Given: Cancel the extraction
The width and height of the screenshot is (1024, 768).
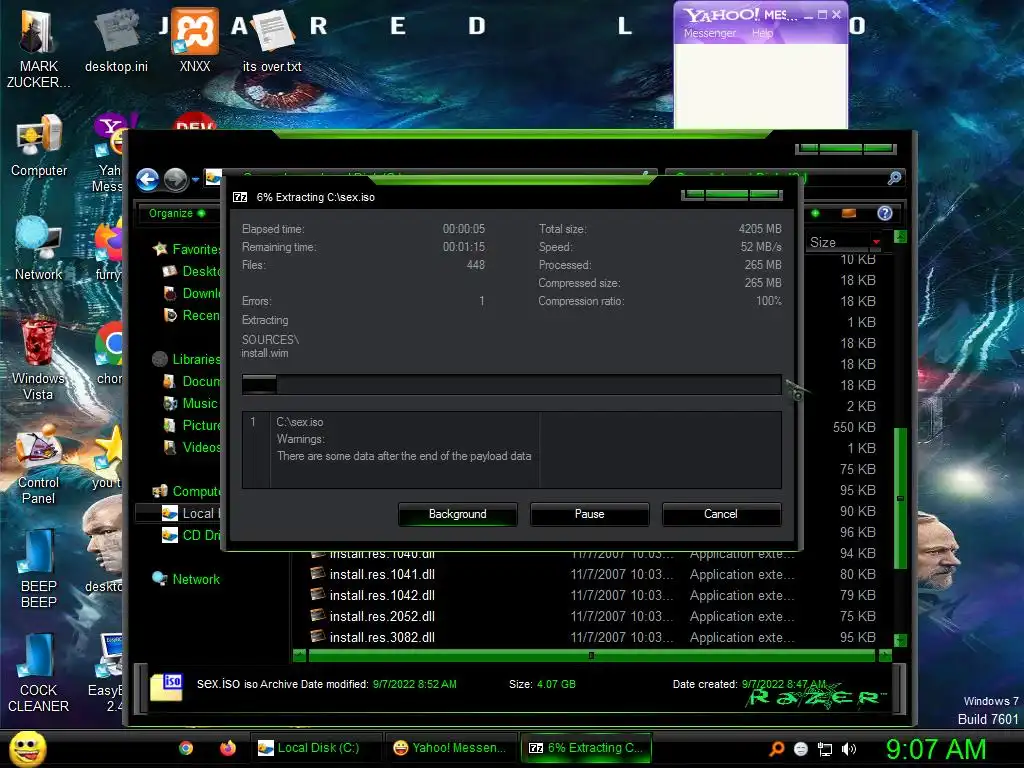Looking at the screenshot, I should point(721,514).
